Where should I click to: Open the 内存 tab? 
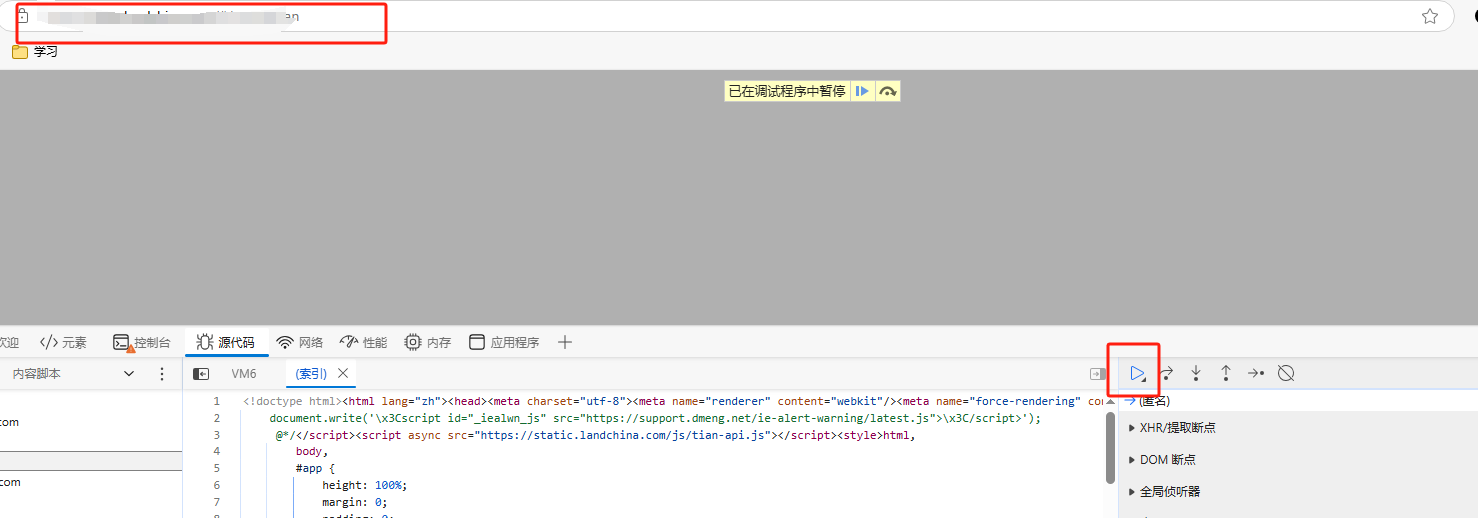(x=428, y=342)
